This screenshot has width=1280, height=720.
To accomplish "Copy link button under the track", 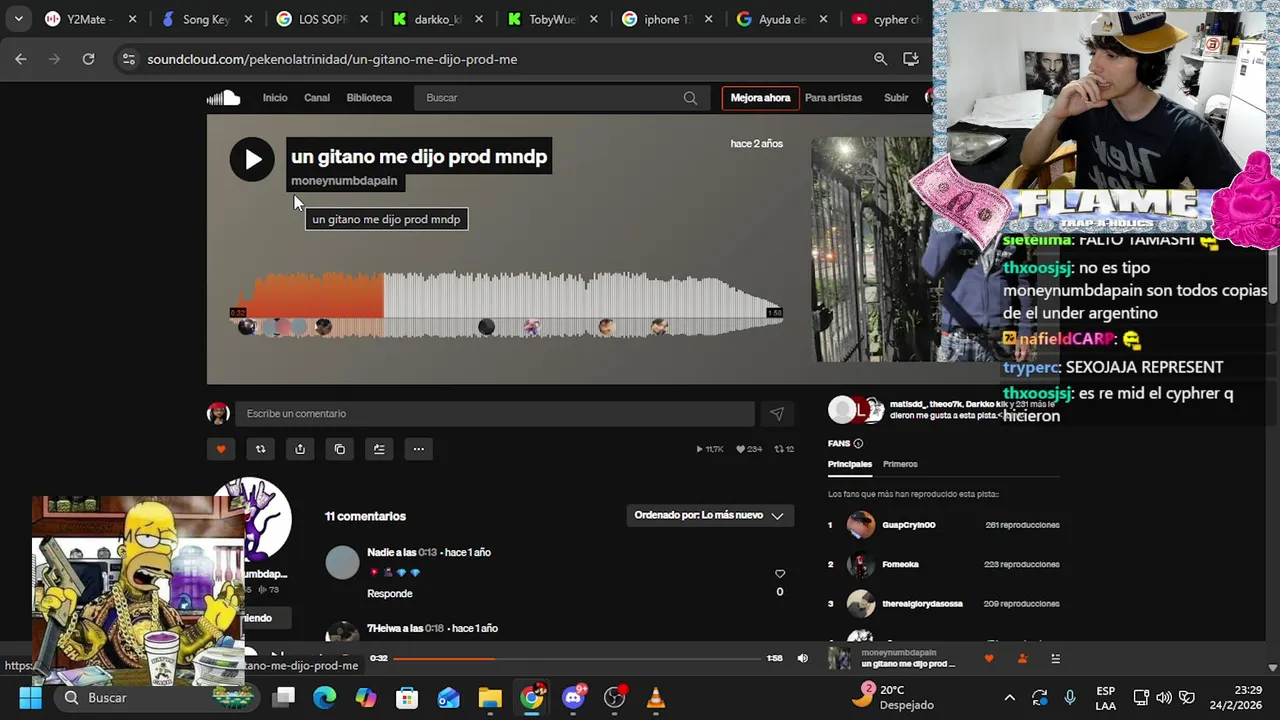I will click(340, 449).
